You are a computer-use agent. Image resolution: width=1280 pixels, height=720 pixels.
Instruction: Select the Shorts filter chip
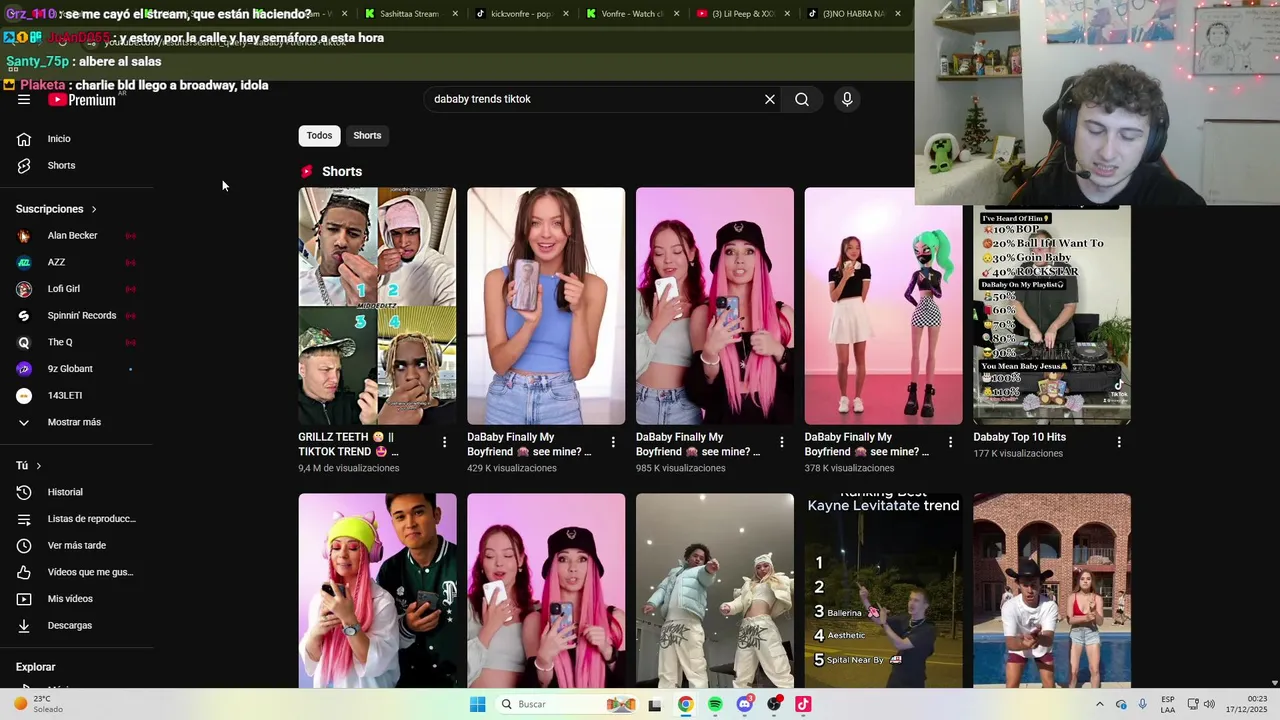click(367, 135)
